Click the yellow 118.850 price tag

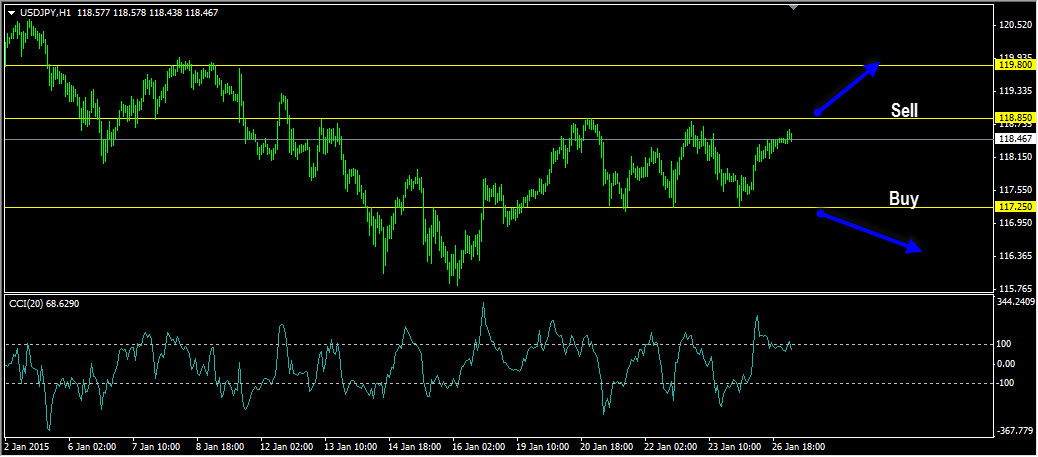pos(1014,118)
